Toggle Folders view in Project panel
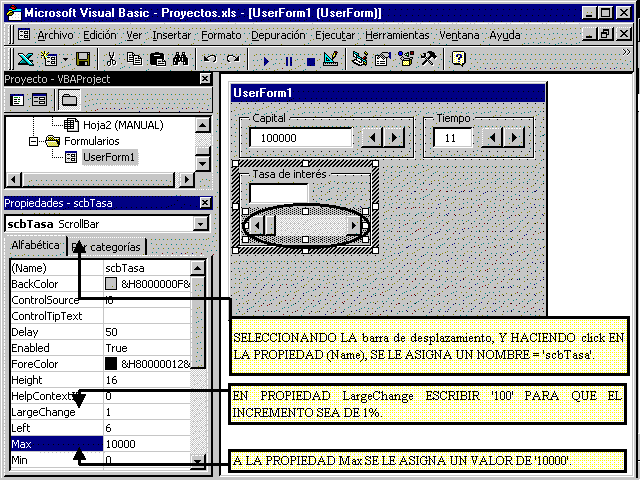The image size is (640, 480). tap(69, 100)
